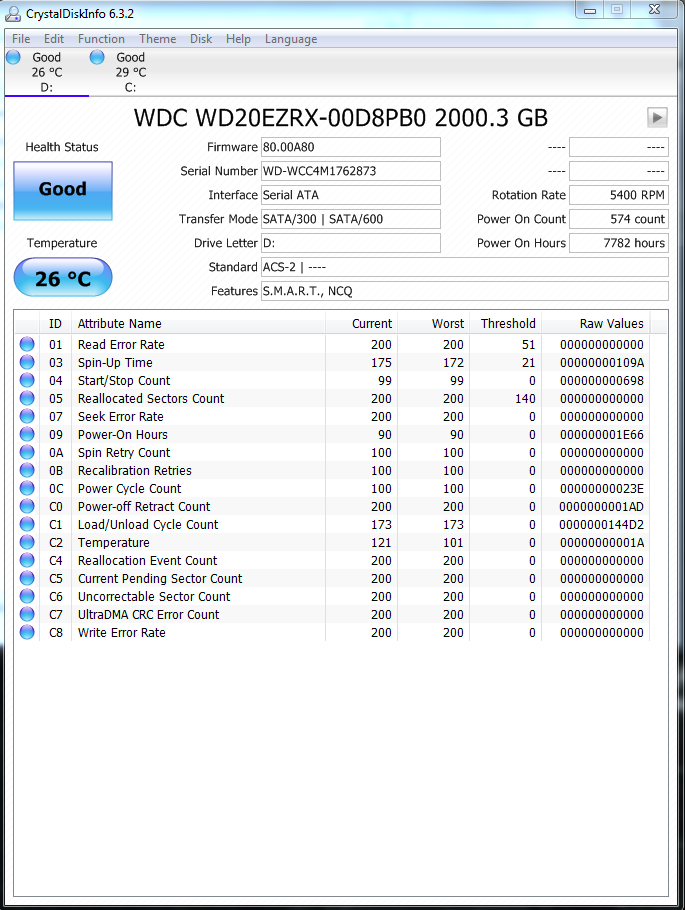Click the Firmware field 80.00A80

coord(351,147)
